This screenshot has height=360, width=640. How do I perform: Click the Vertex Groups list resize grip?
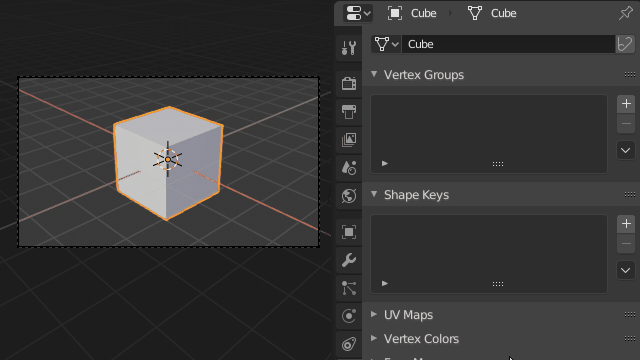pos(498,164)
